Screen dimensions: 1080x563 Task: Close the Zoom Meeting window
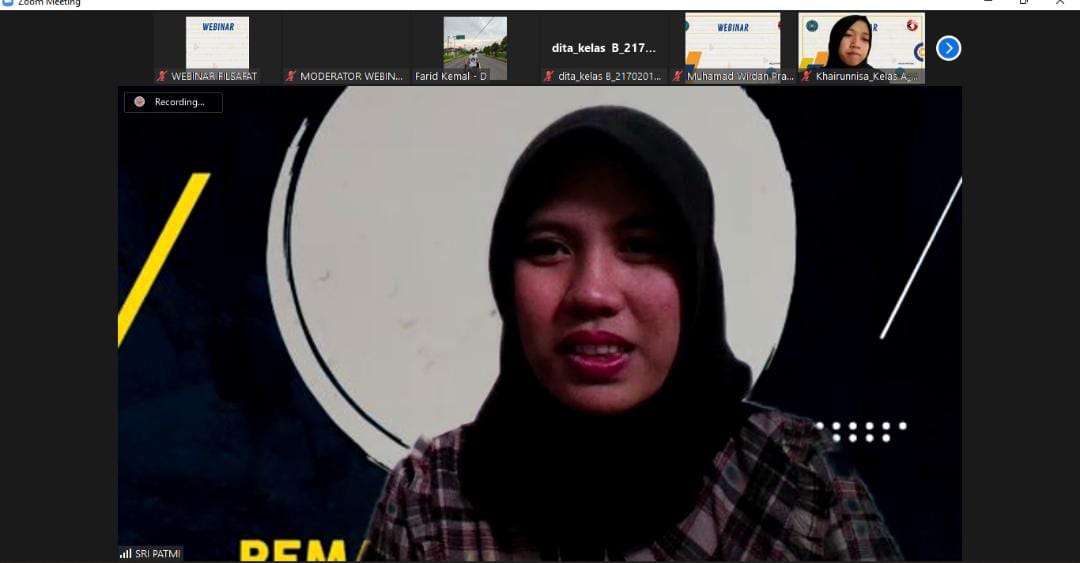click(1059, 2)
